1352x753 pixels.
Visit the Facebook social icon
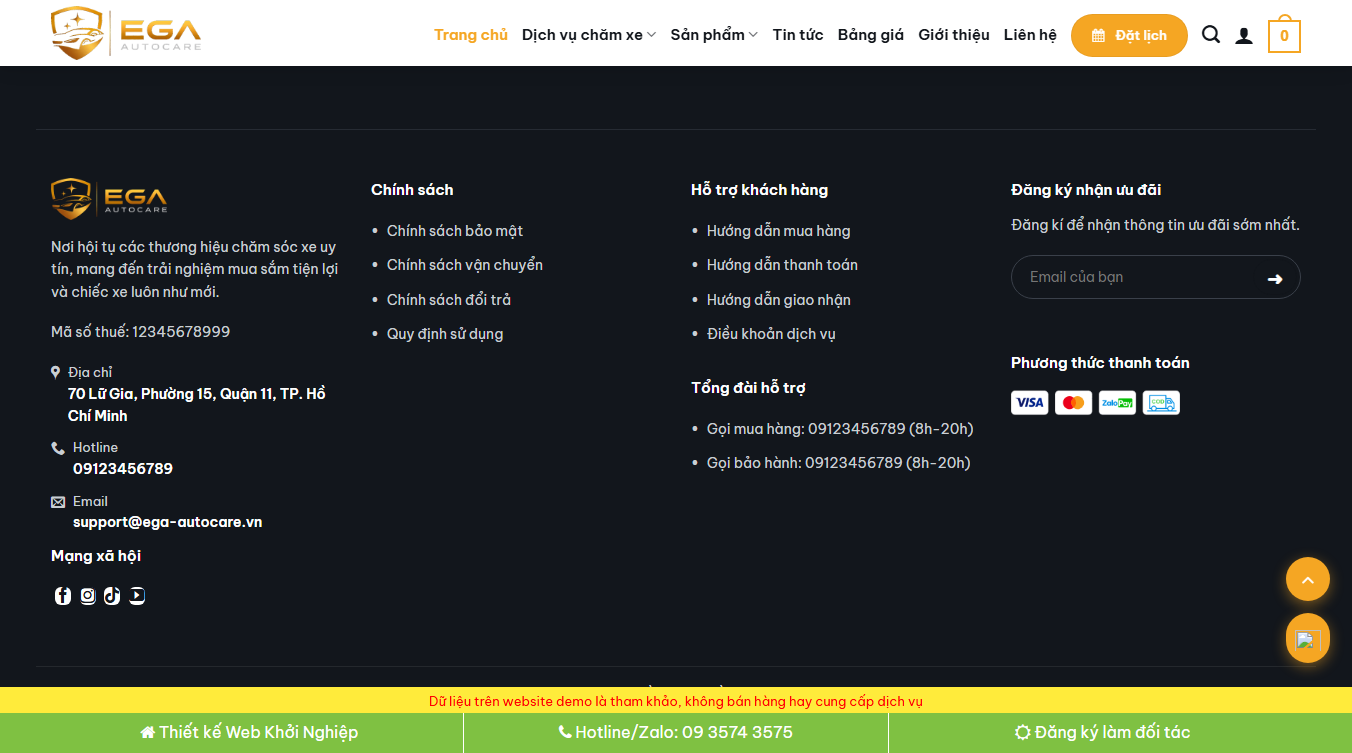63,596
